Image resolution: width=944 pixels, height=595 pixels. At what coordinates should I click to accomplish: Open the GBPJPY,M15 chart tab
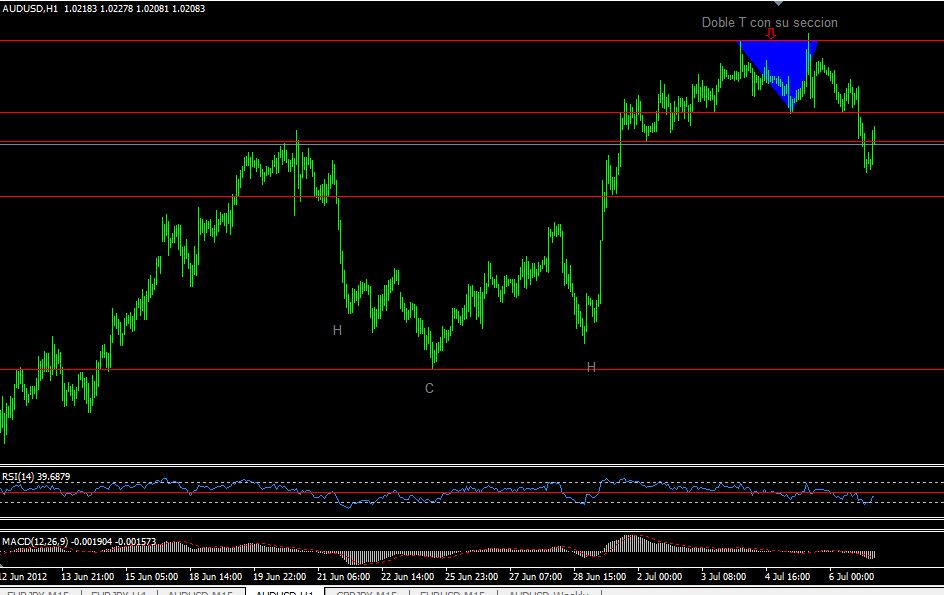367,593
